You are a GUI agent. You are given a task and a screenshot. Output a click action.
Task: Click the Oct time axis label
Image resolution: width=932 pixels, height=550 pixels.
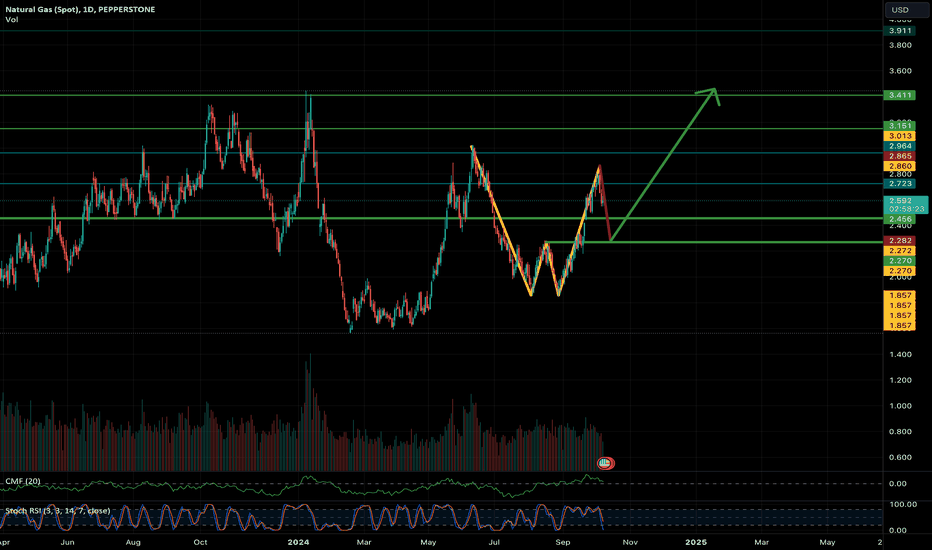pyautogui.click(x=200, y=542)
